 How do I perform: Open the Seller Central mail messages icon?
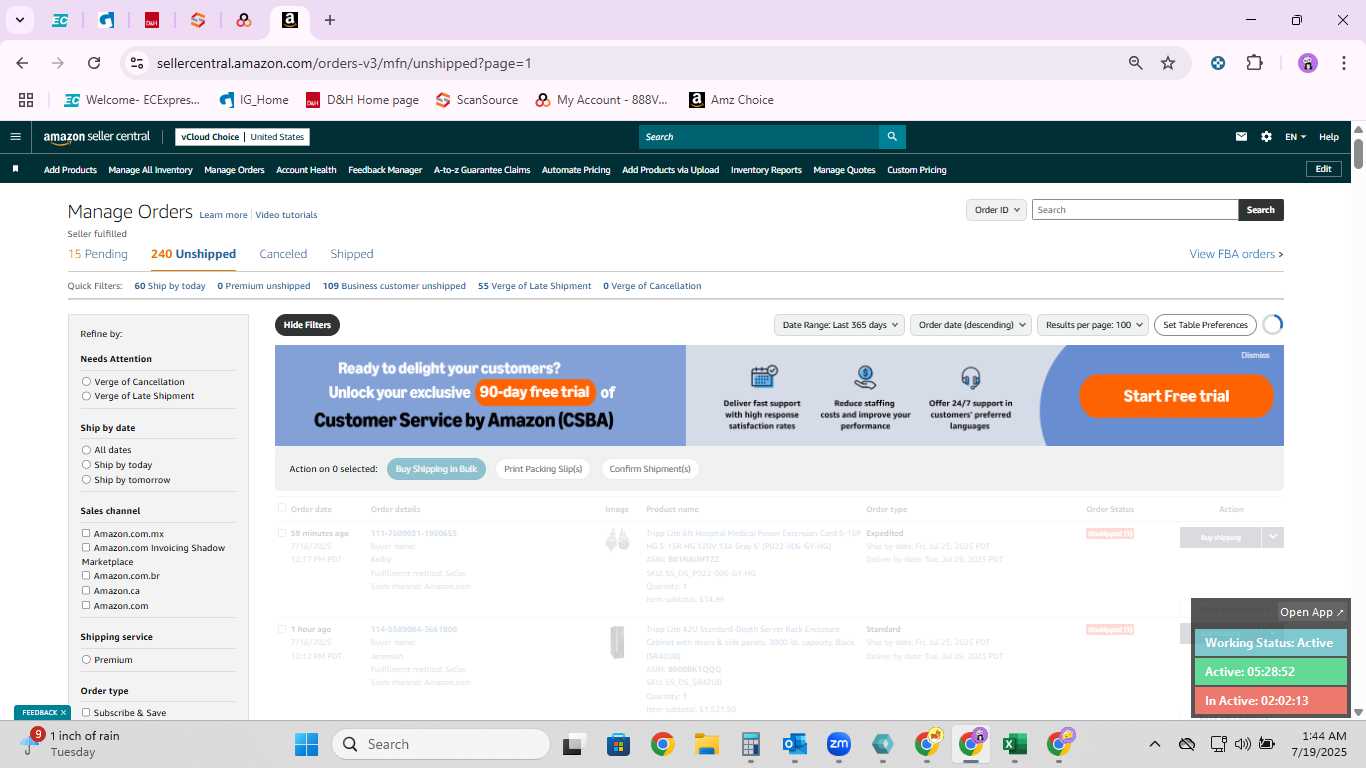(1242, 137)
